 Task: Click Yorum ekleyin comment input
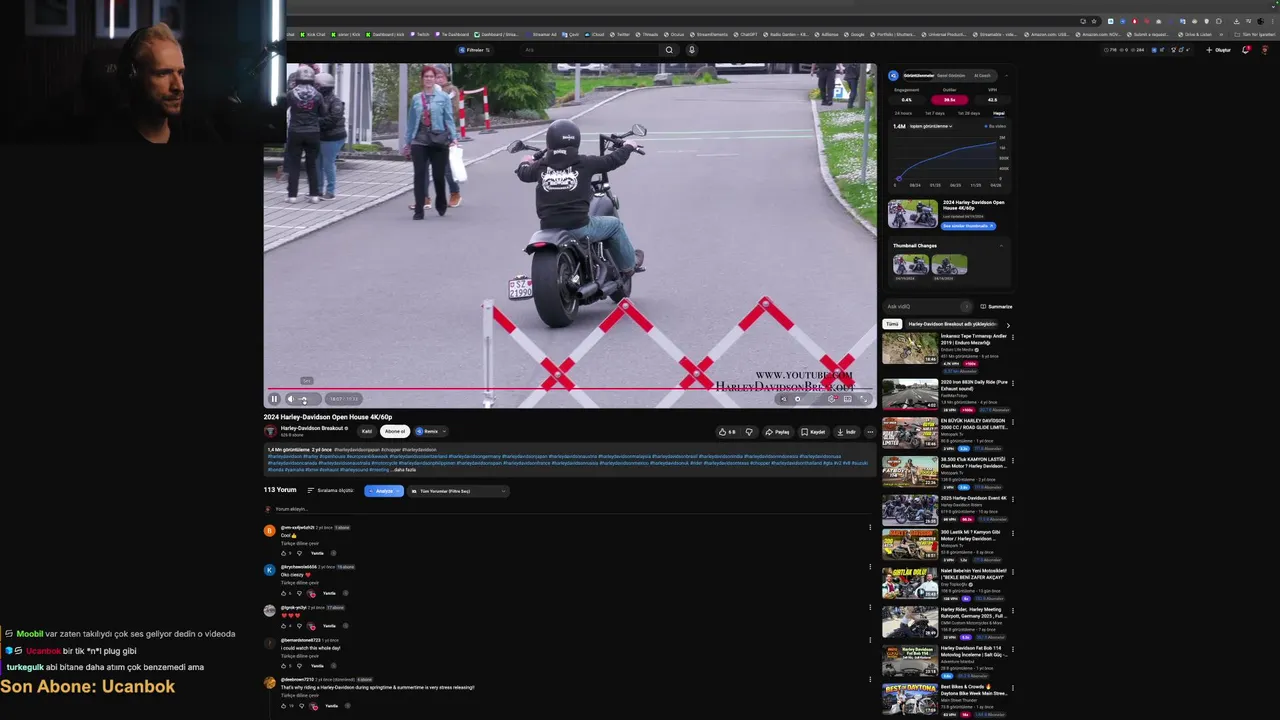570,509
